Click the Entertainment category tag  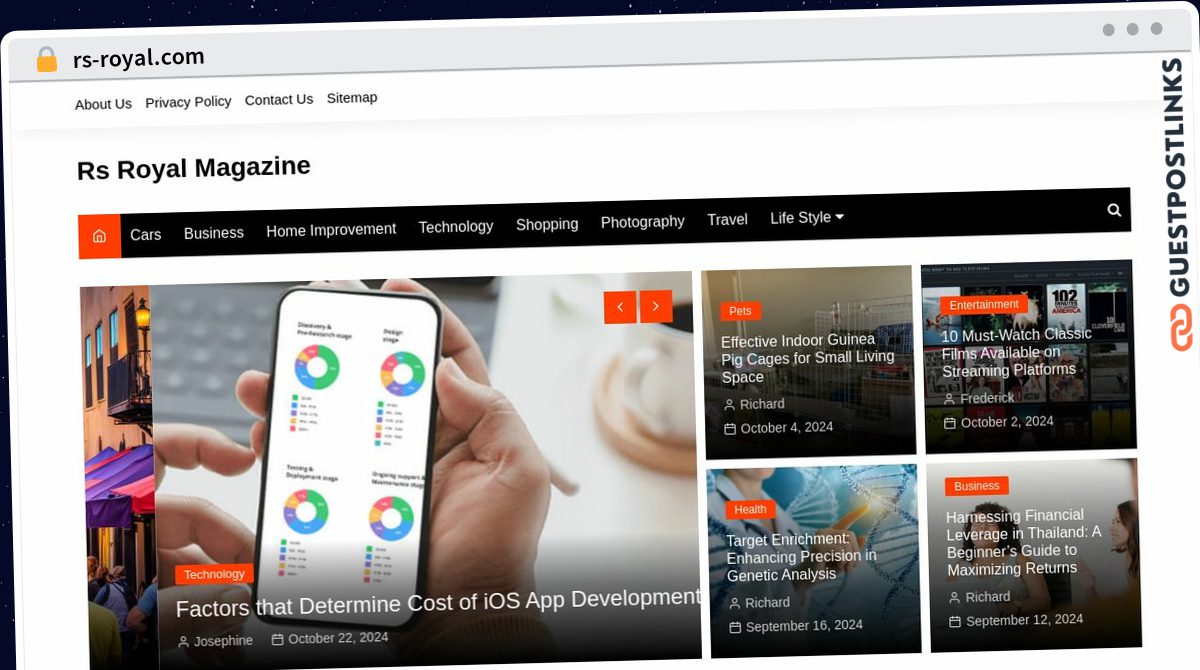(x=984, y=305)
